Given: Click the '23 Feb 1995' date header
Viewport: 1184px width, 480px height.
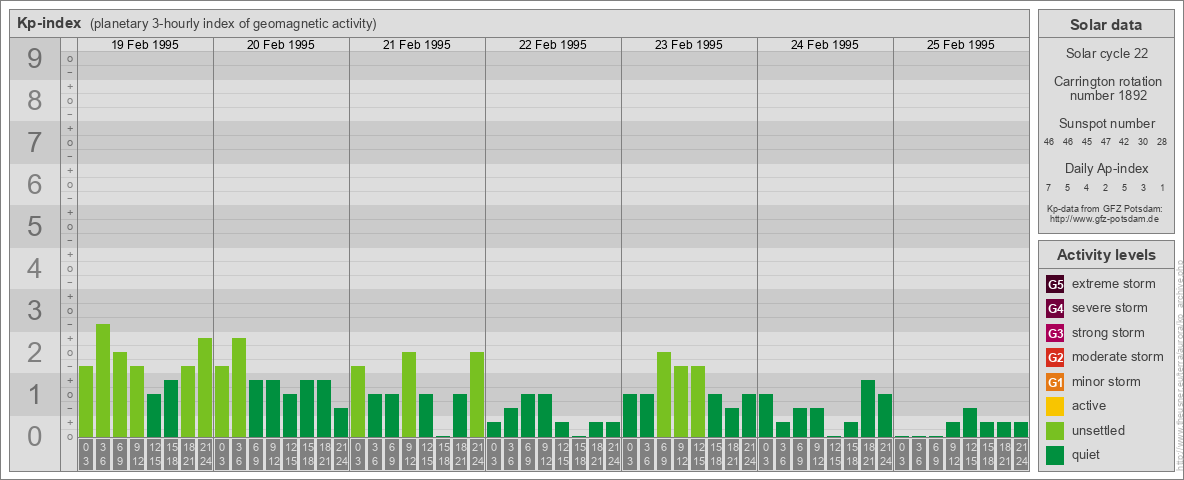Looking at the screenshot, I should tap(689, 45).
